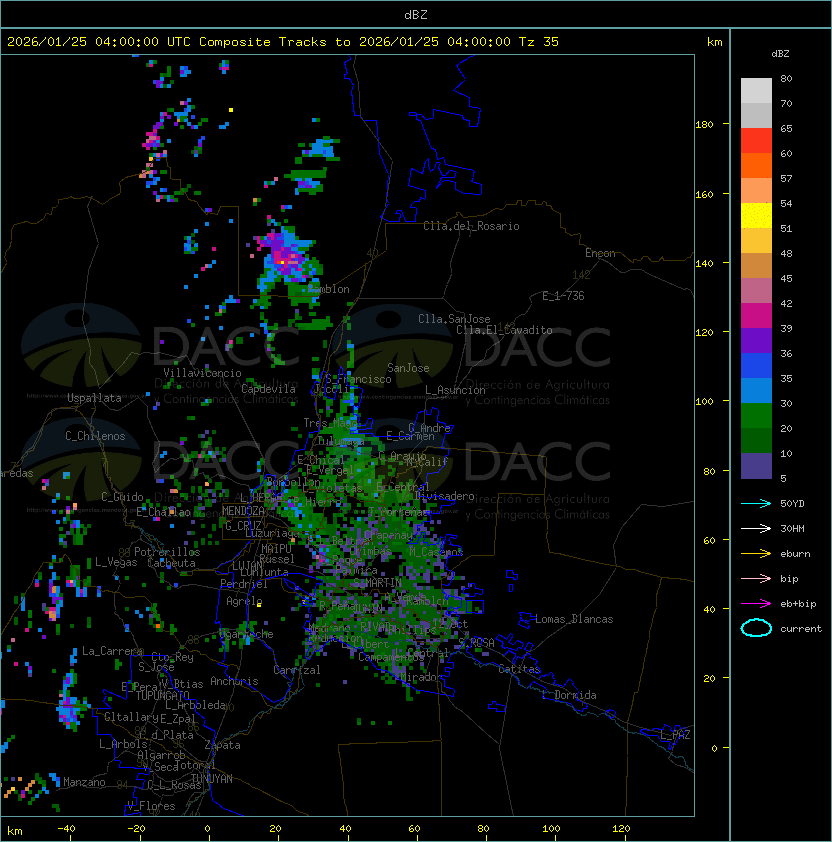This screenshot has width=832, height=842.
Task: Click the 'C_Chilenos' map label
Action: pos(95,436)
